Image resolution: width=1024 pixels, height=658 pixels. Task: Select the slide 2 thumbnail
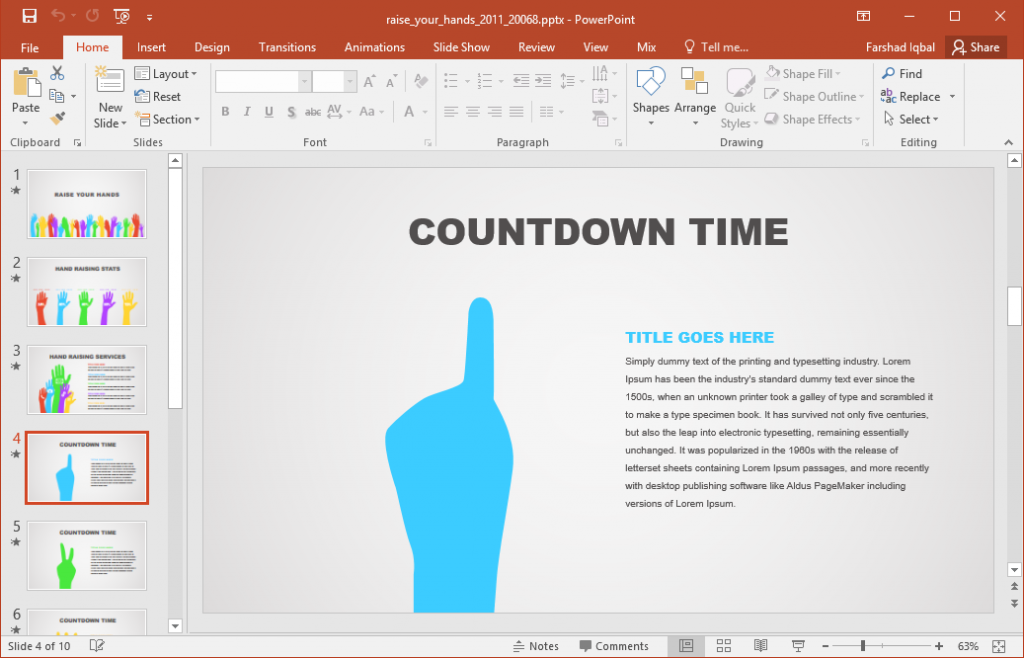(x=86, y=292)
